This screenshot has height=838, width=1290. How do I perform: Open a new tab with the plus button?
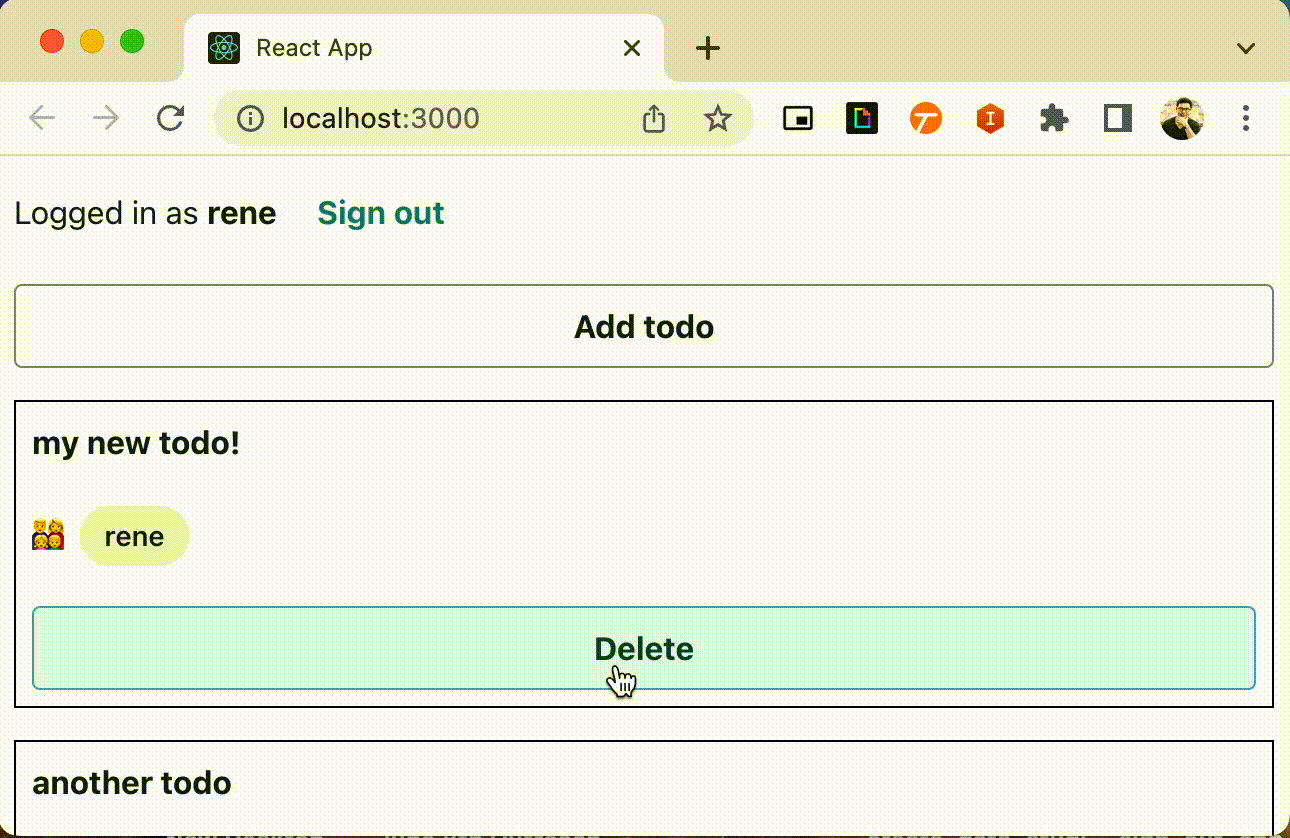[707, 47]
